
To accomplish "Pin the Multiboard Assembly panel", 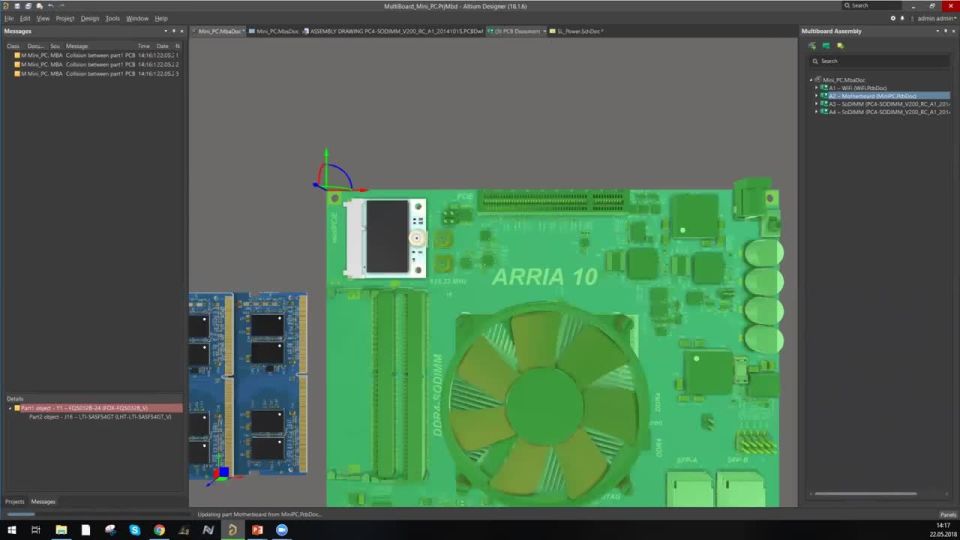I will [945, 31].
